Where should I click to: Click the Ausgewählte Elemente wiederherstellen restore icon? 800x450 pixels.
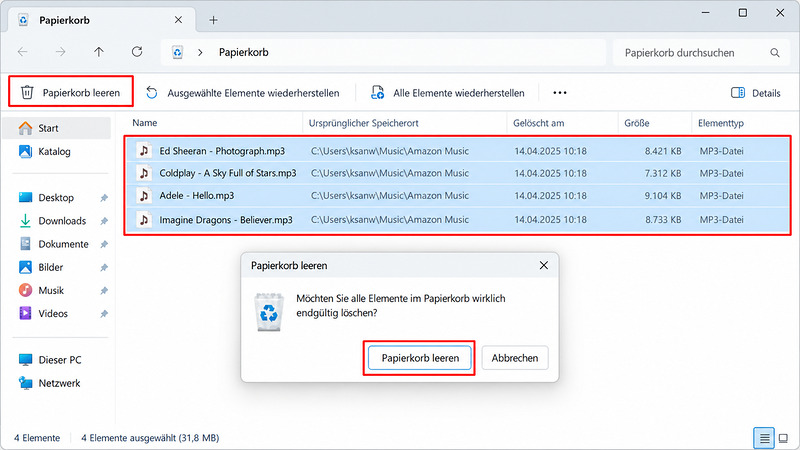(x=152, y=92)
